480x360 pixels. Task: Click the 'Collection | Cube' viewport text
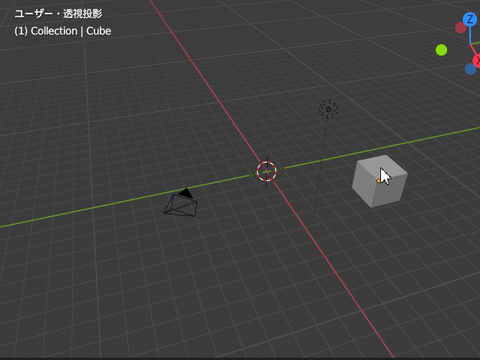[71, 31]
